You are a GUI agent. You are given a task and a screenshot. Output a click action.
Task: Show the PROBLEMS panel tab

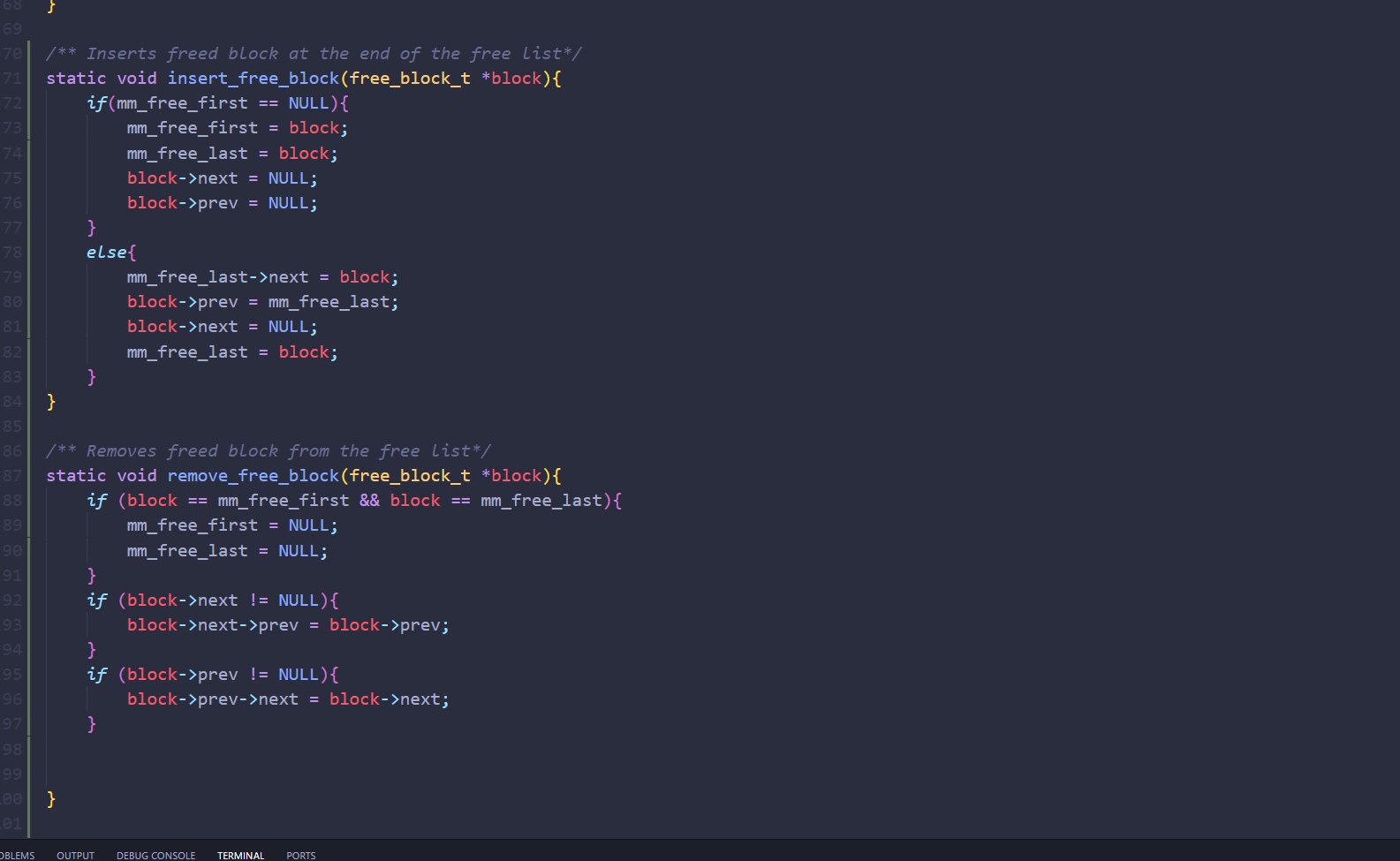click(x=18, y=855)
